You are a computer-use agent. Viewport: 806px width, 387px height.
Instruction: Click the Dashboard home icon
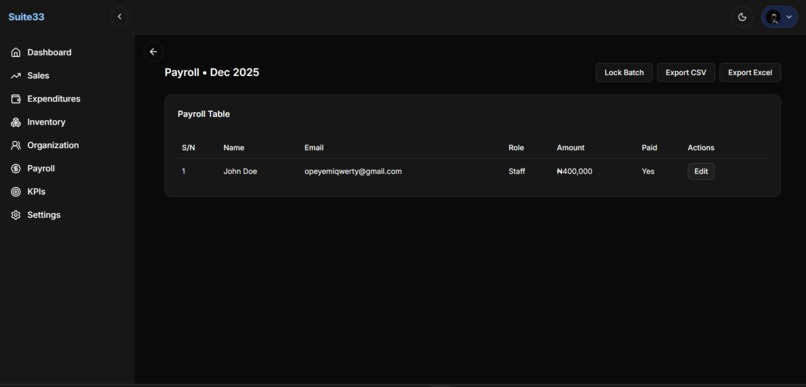tap(16, 52)
